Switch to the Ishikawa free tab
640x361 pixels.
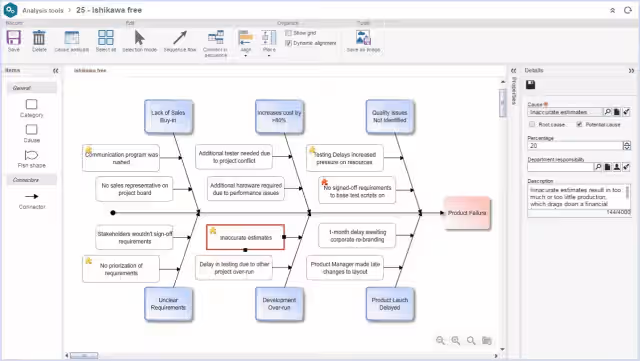90,71
